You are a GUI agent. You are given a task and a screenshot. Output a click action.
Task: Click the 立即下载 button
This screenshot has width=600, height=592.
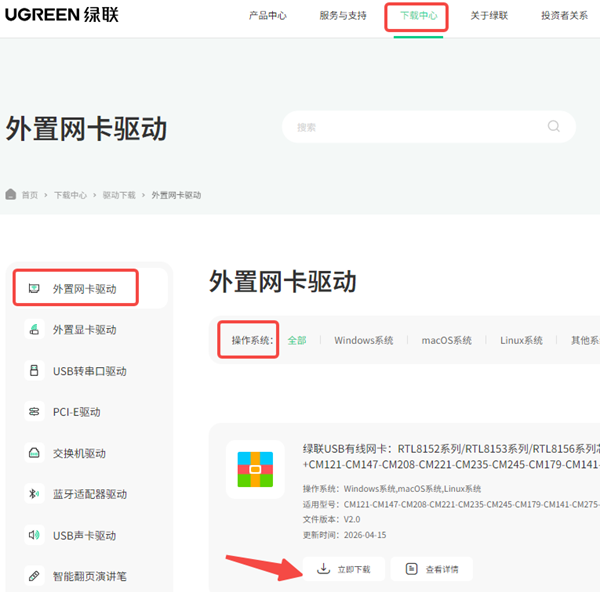coord(344,569)
